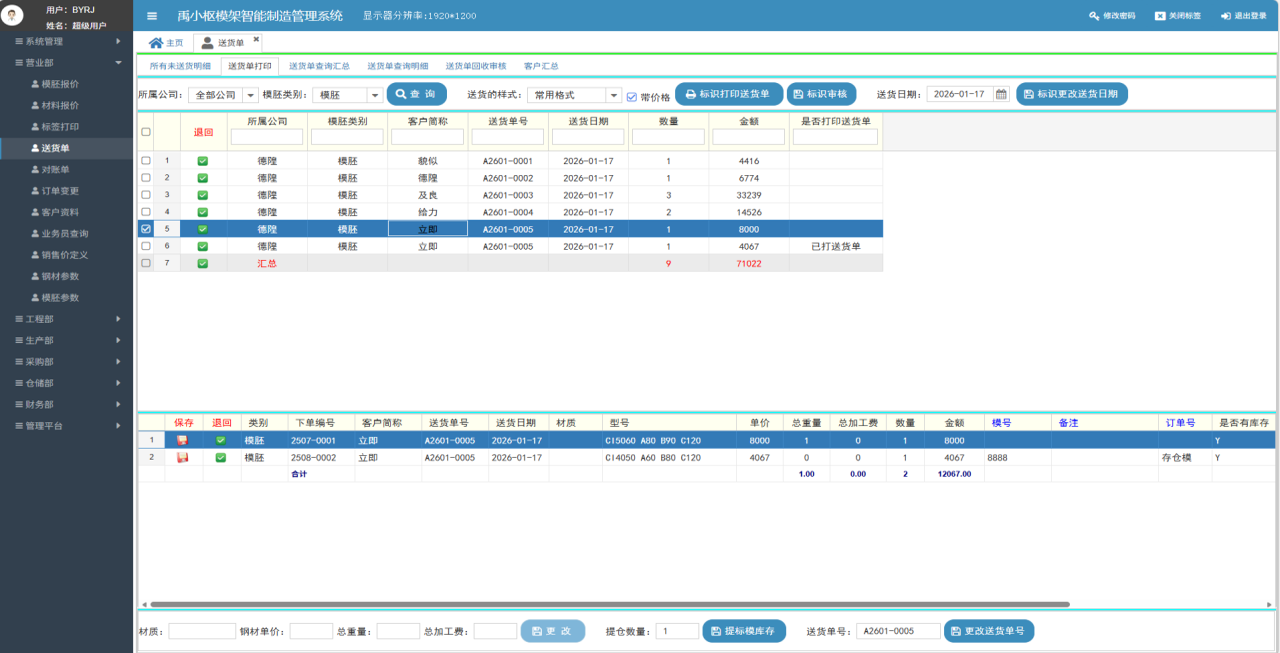
Task: Open the calendar picker beside 送货日期
Action: click(x=1001, y=94)
